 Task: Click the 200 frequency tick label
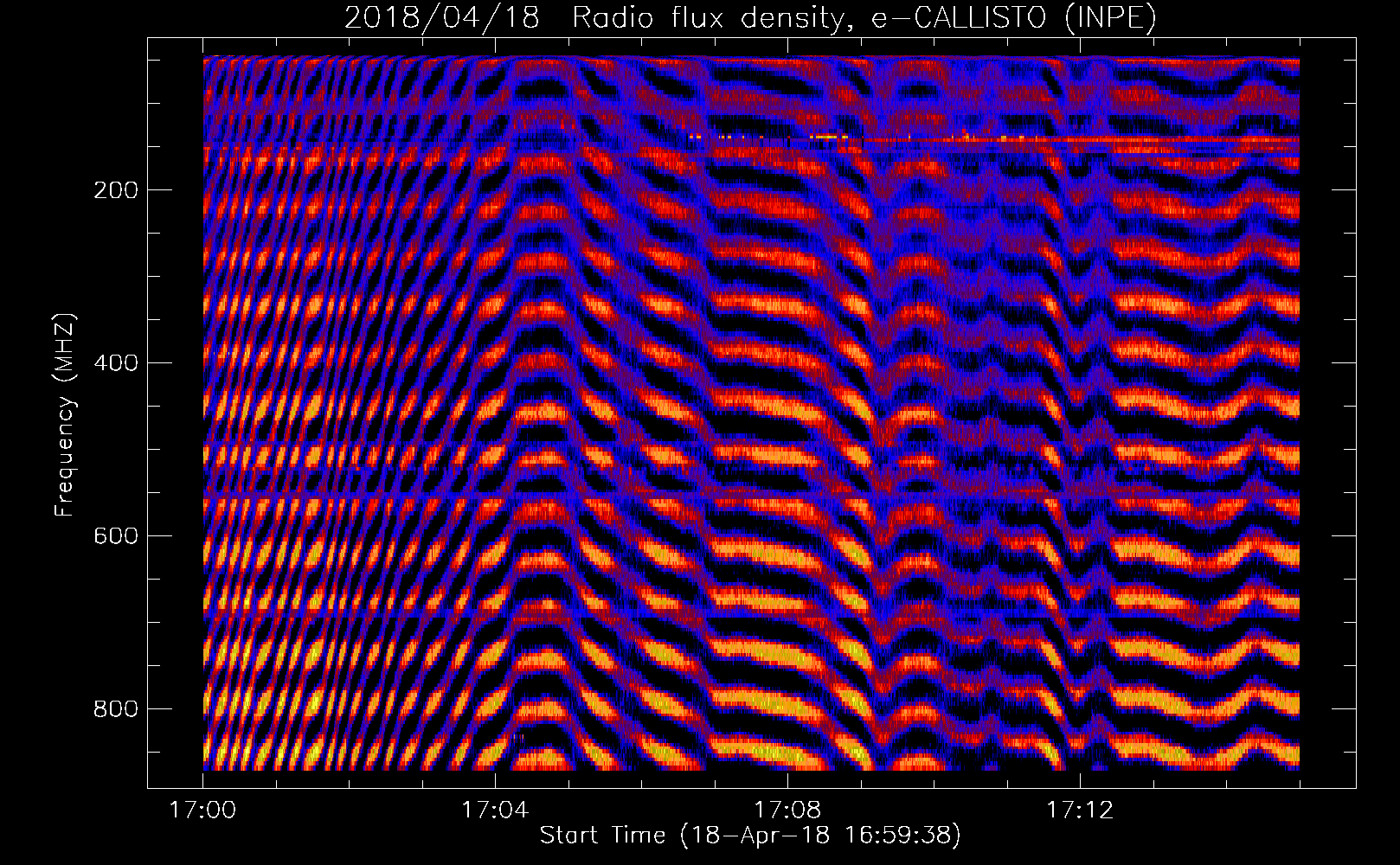(x=116, y=189)
